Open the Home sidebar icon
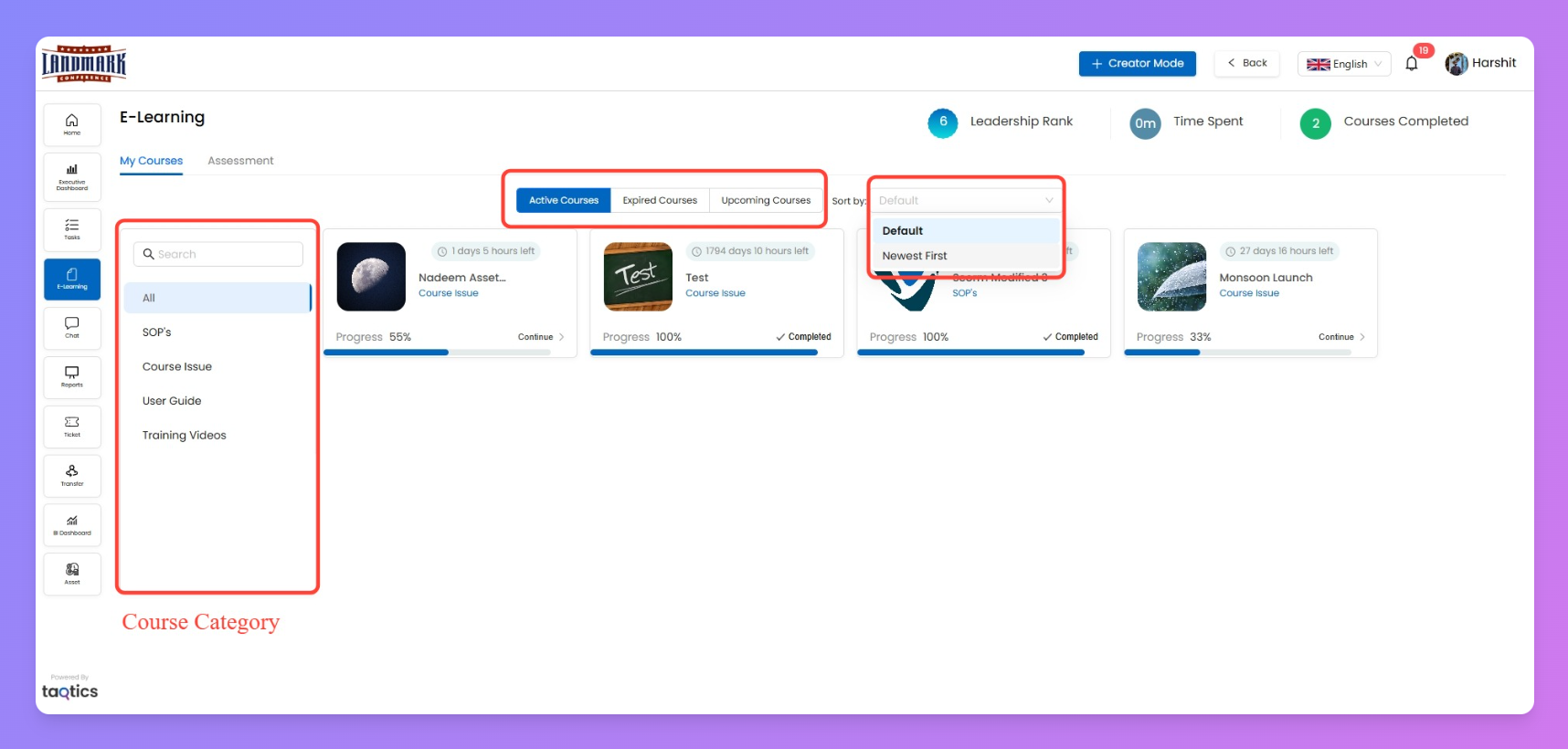The image size is (1568, 749). (72, 124)
